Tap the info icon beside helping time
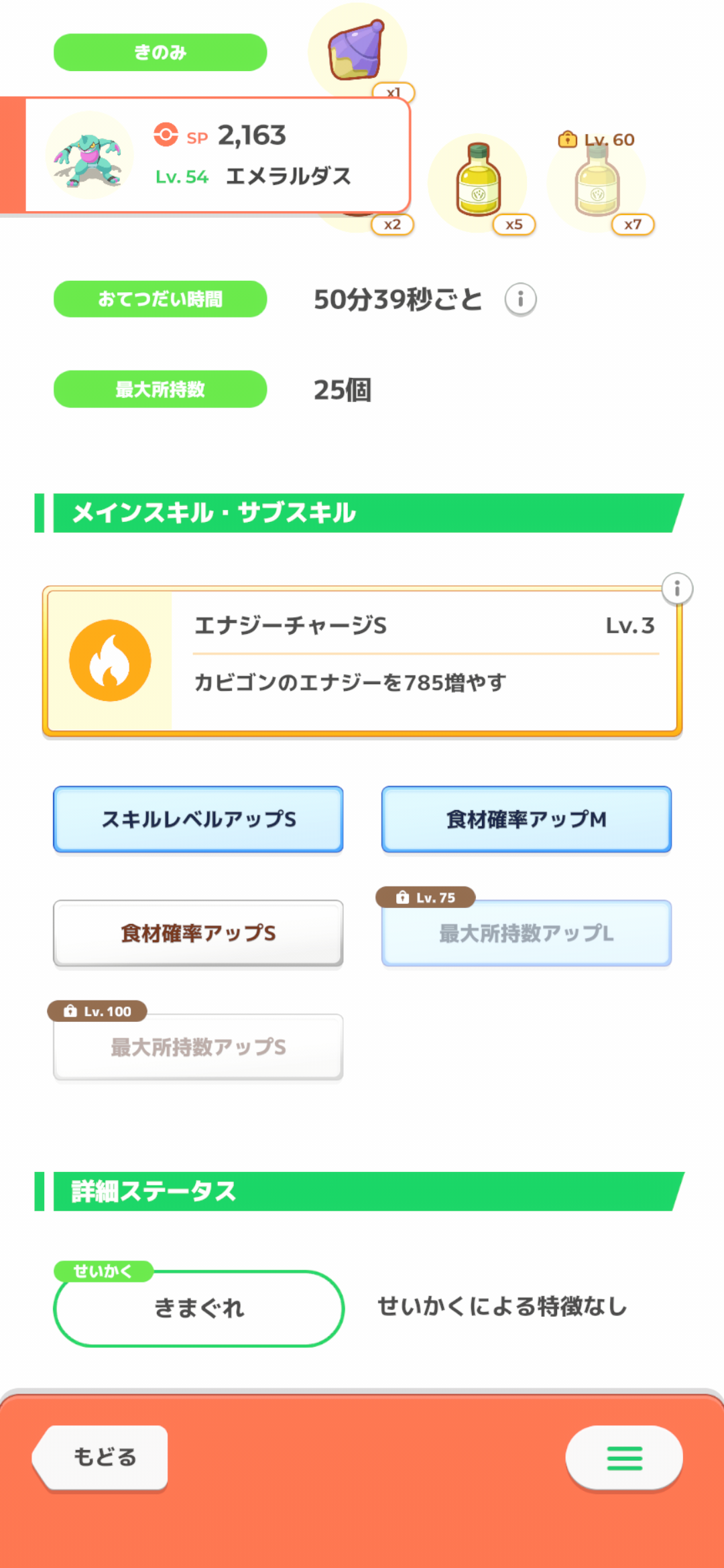Viewport: 724px width, 1568px height. click(x=520, y=299)
